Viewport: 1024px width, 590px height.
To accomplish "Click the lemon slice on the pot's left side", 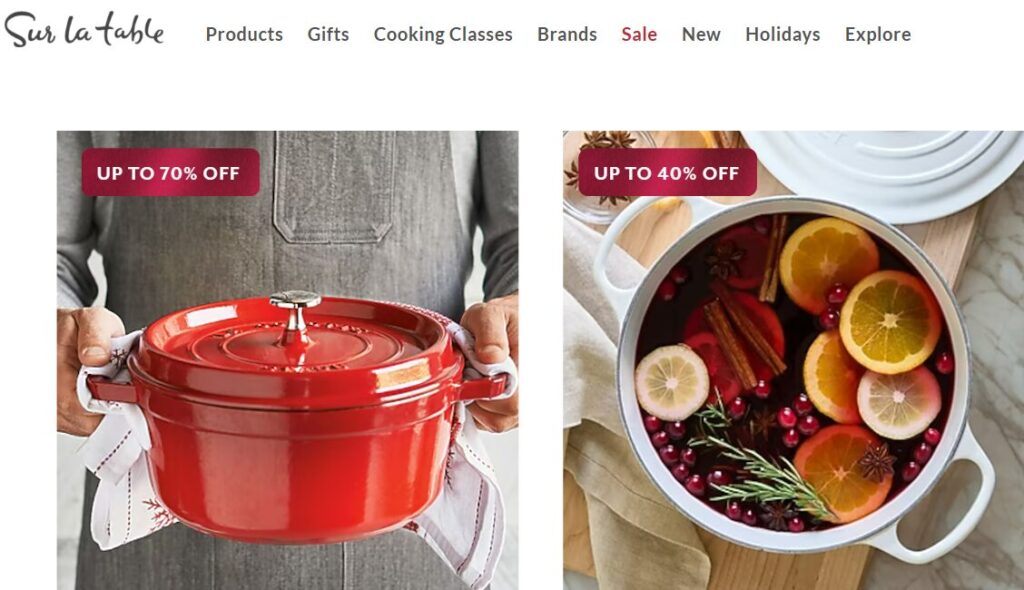I will click(672, 382).
